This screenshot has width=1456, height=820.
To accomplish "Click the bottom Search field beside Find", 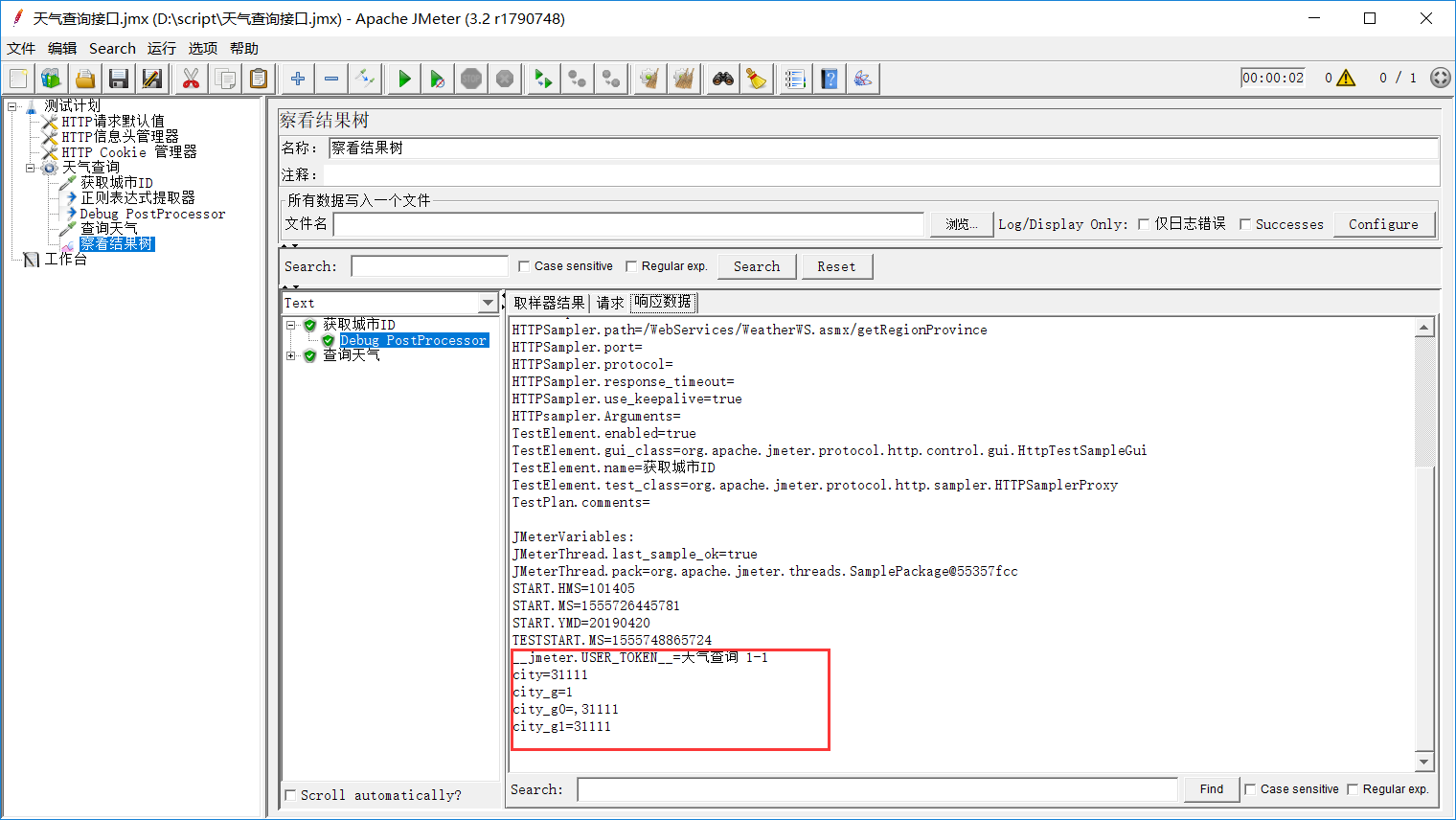I will [877, 789].
